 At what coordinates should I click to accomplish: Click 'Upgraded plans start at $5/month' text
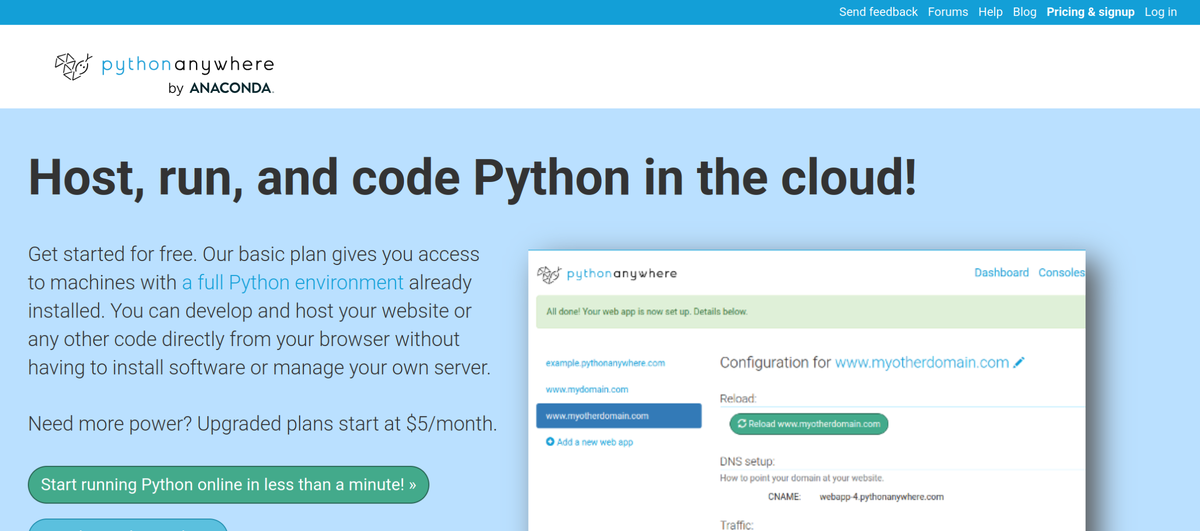(x=346, y=423)
